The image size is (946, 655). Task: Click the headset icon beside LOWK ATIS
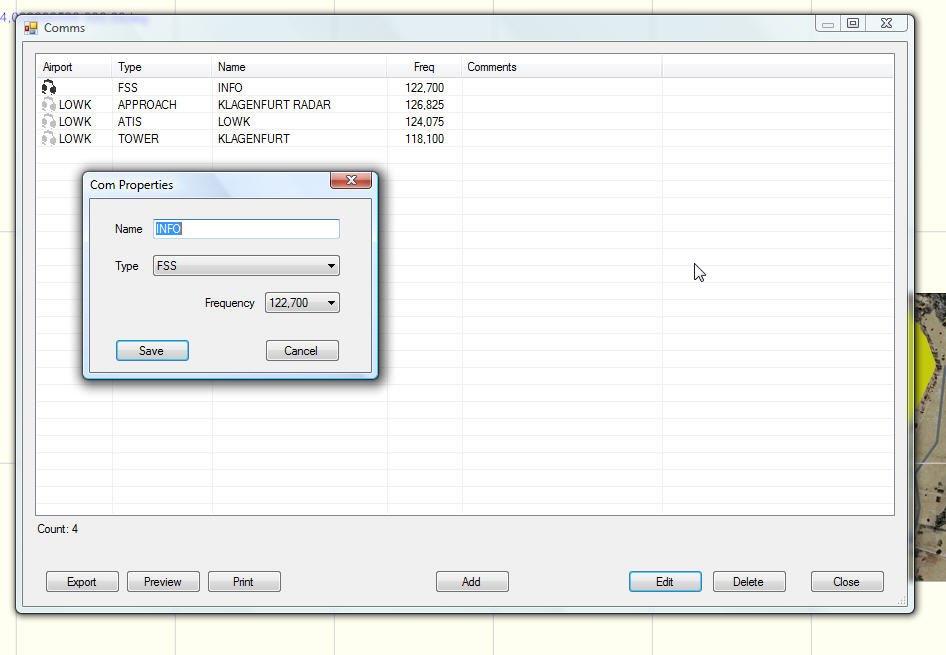48,122
